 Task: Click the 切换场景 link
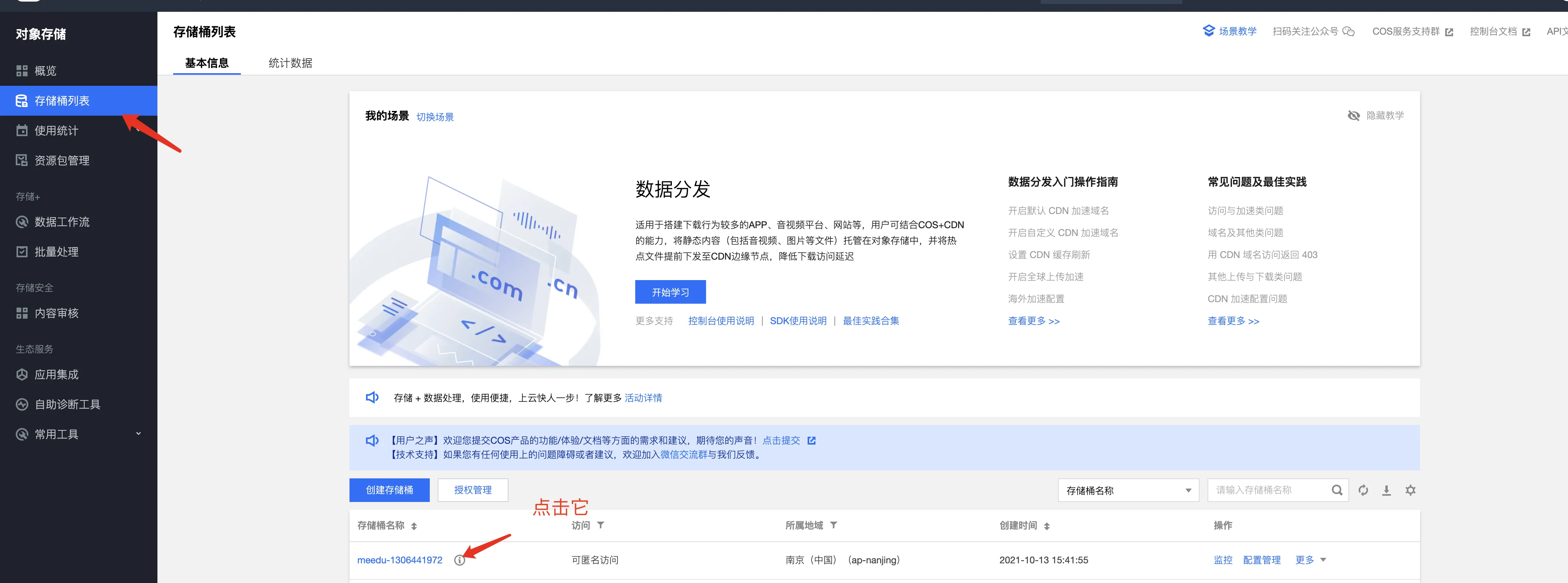tap(435, 117)
